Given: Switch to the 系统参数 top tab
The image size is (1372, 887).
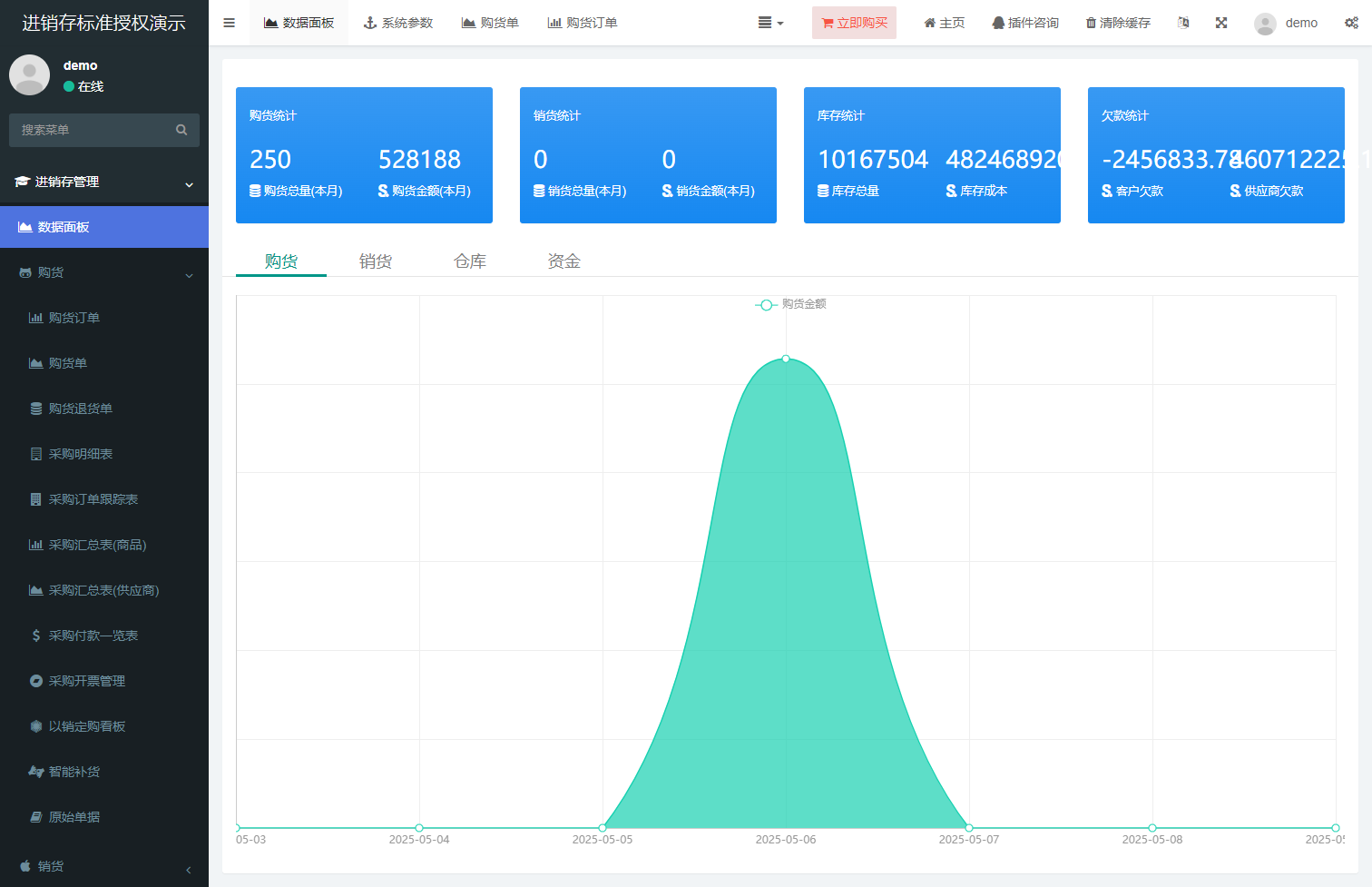Looking at the screenshot, I should [x=398, y=23].
